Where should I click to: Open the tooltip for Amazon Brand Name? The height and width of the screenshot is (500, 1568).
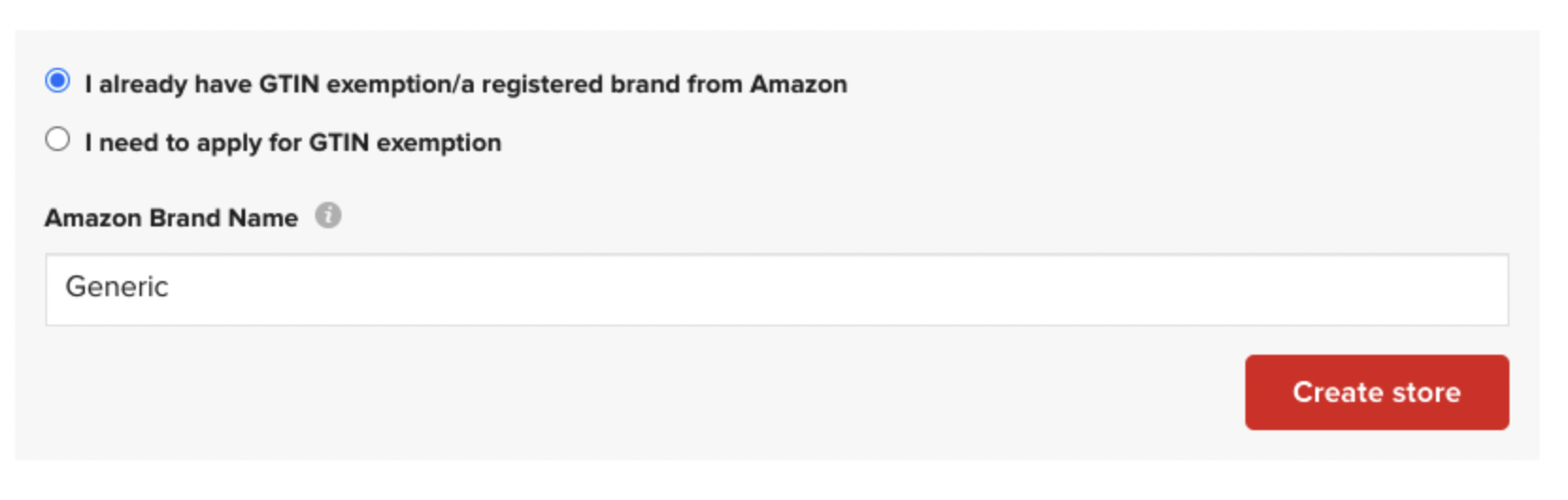327,216
